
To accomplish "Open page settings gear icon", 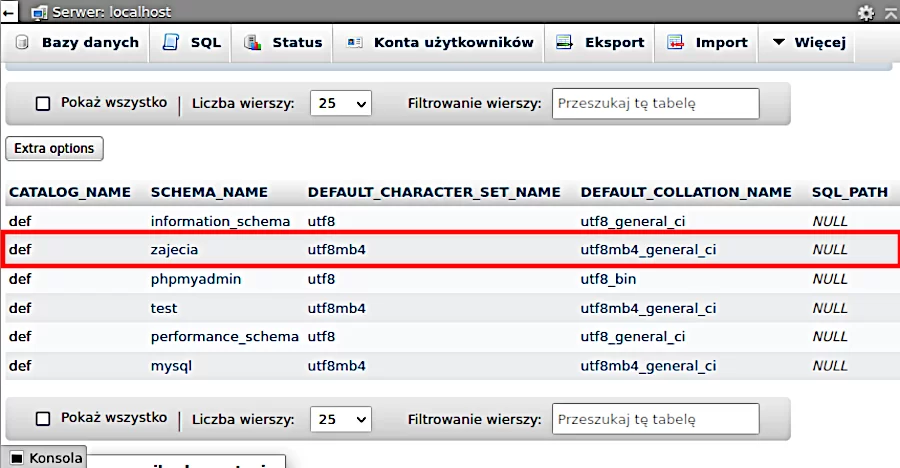I will pos(866,13).
